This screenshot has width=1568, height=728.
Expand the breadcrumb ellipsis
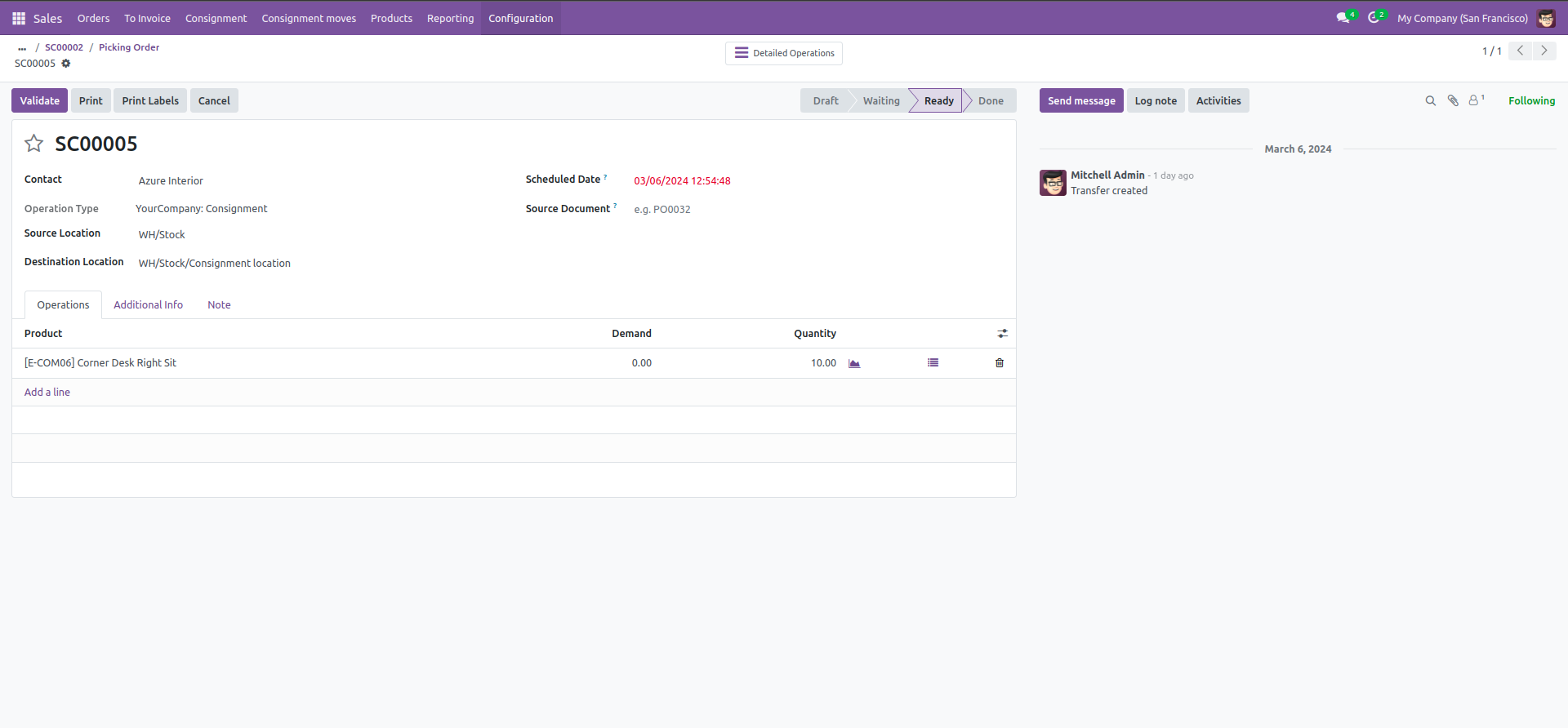tap(22, 48)
